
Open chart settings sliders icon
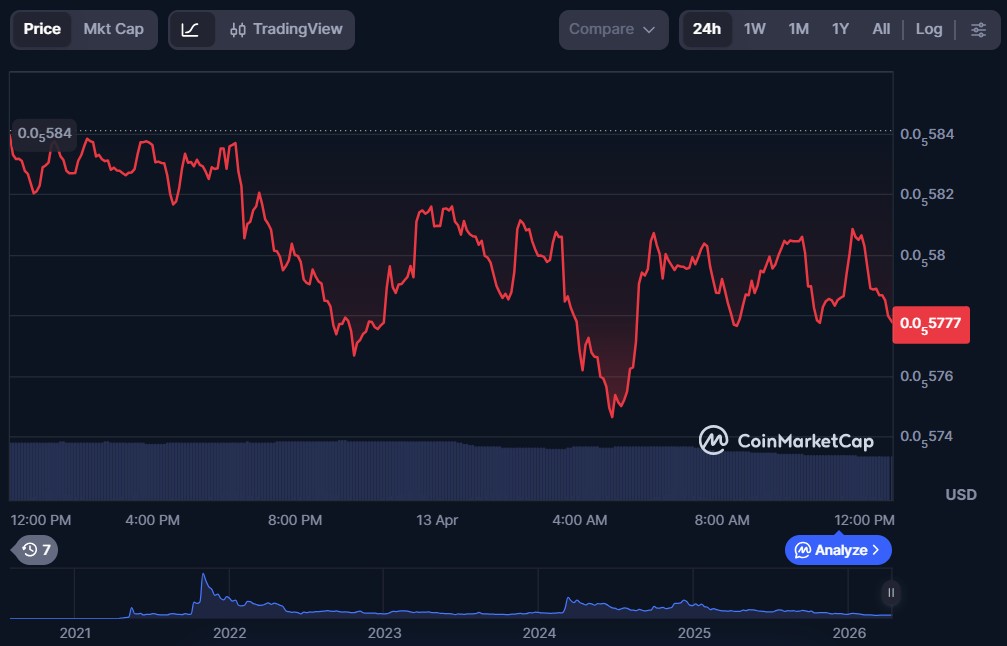point(978,29)
